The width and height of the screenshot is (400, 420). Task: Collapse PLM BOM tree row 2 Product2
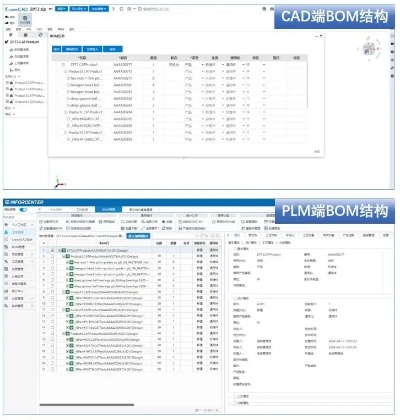(x=63, y=256)
